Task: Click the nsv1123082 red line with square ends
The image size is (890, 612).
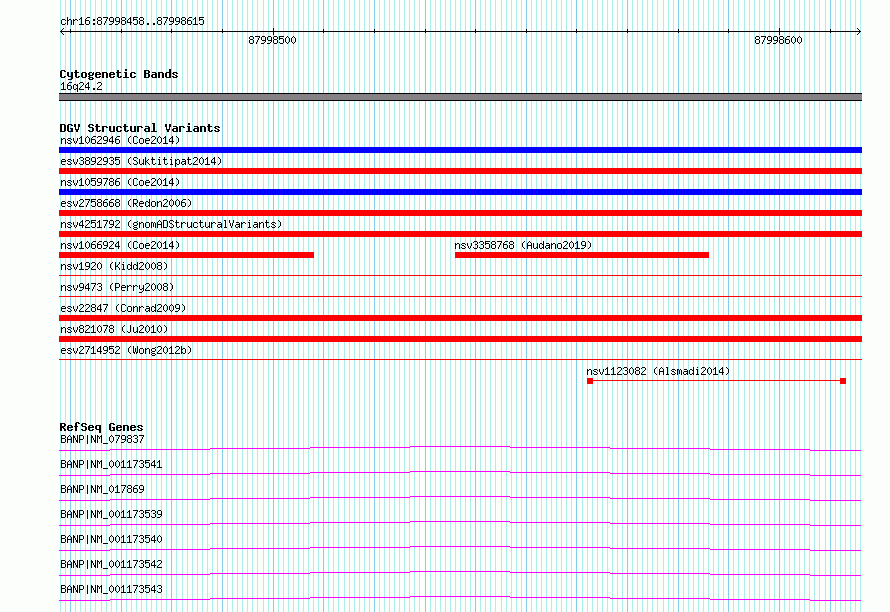Action: pyautogui.click(x=716, y=381)
